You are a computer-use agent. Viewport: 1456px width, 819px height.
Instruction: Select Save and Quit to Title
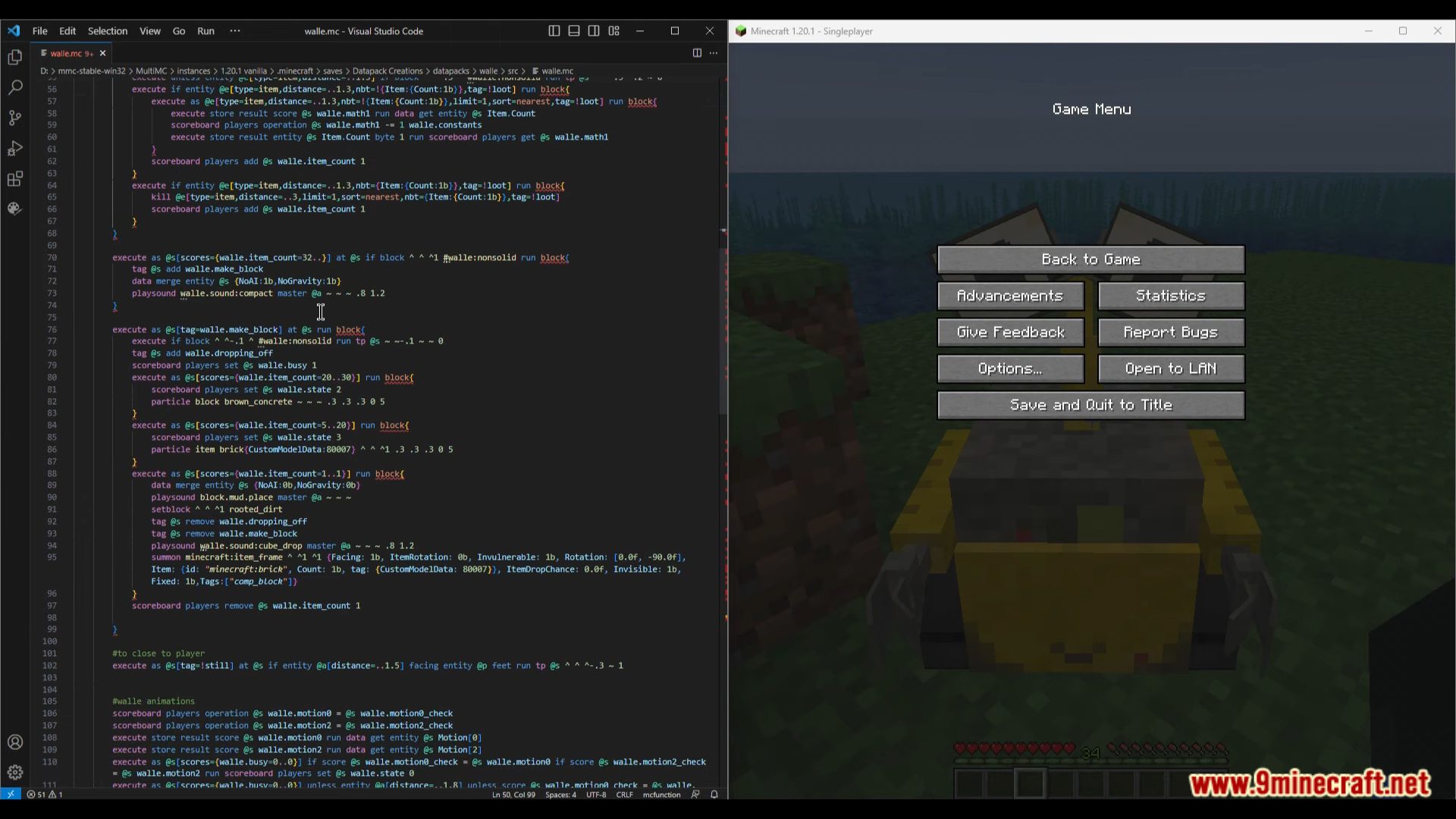coord(1091,404)
